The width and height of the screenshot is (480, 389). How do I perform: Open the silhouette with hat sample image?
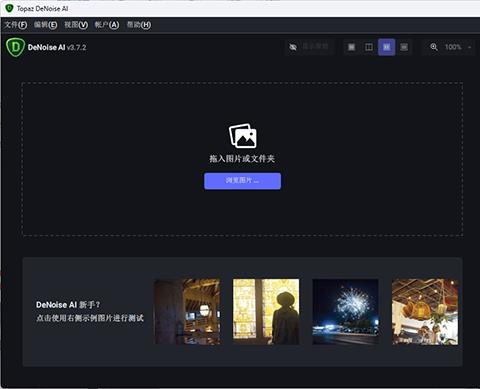point(266,312)
